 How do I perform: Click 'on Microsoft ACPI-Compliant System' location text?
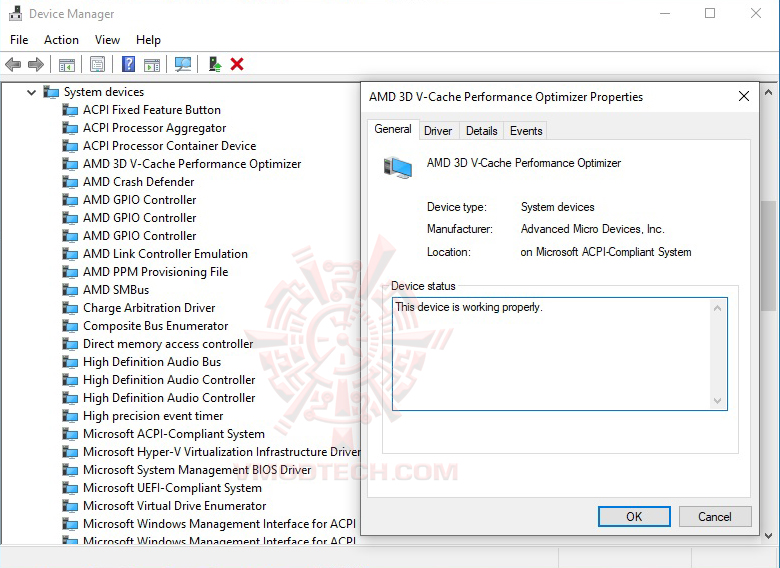pyautogui.click(x=606, y=252)
